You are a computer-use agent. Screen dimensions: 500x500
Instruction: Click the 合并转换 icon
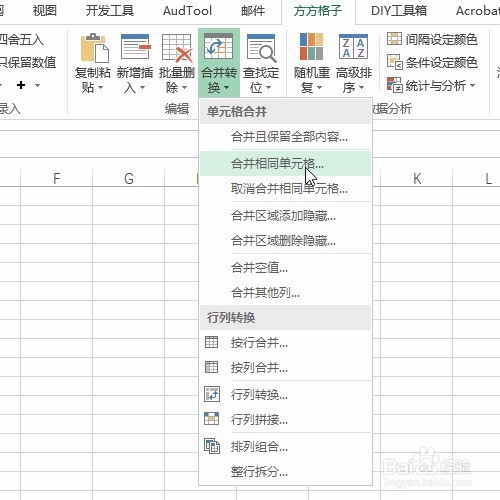click(218, 46)
